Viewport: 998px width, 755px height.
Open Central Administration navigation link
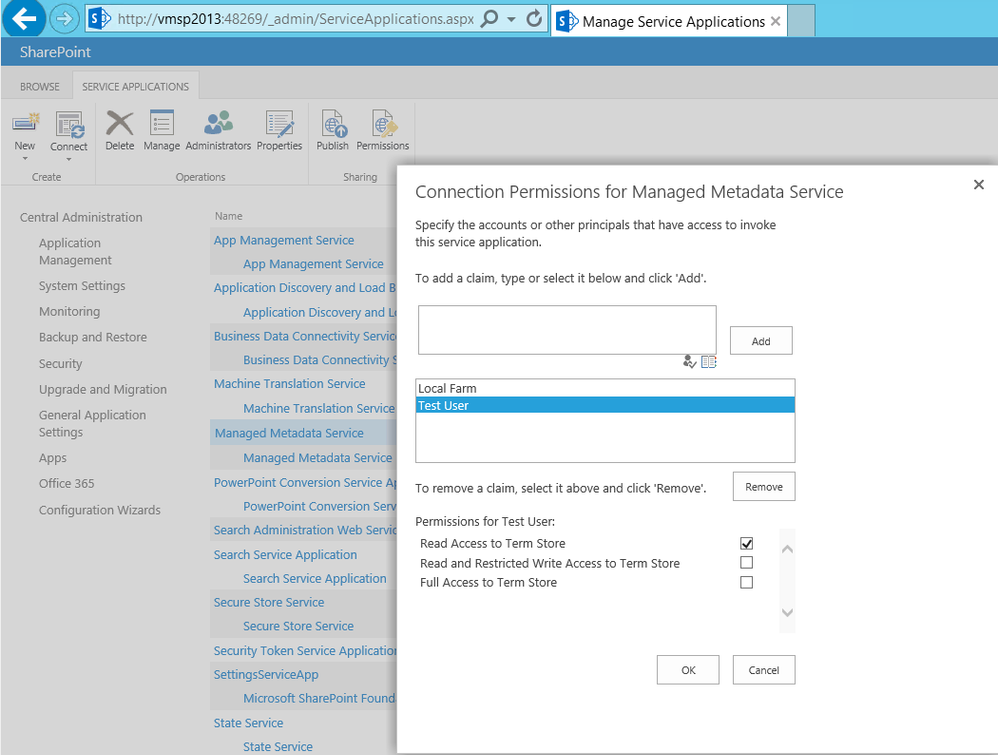coord(81,217)
